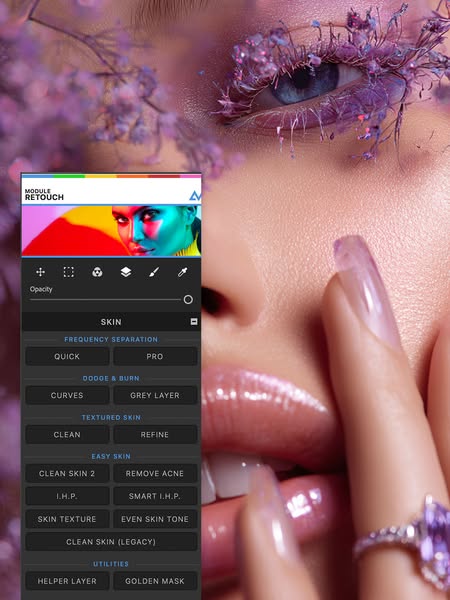Image resolution: width=450 pixels, height=600 pixels.
Task: Click the FREQUENCY SEPARATION heading
Action: click(x=111, y=339)
